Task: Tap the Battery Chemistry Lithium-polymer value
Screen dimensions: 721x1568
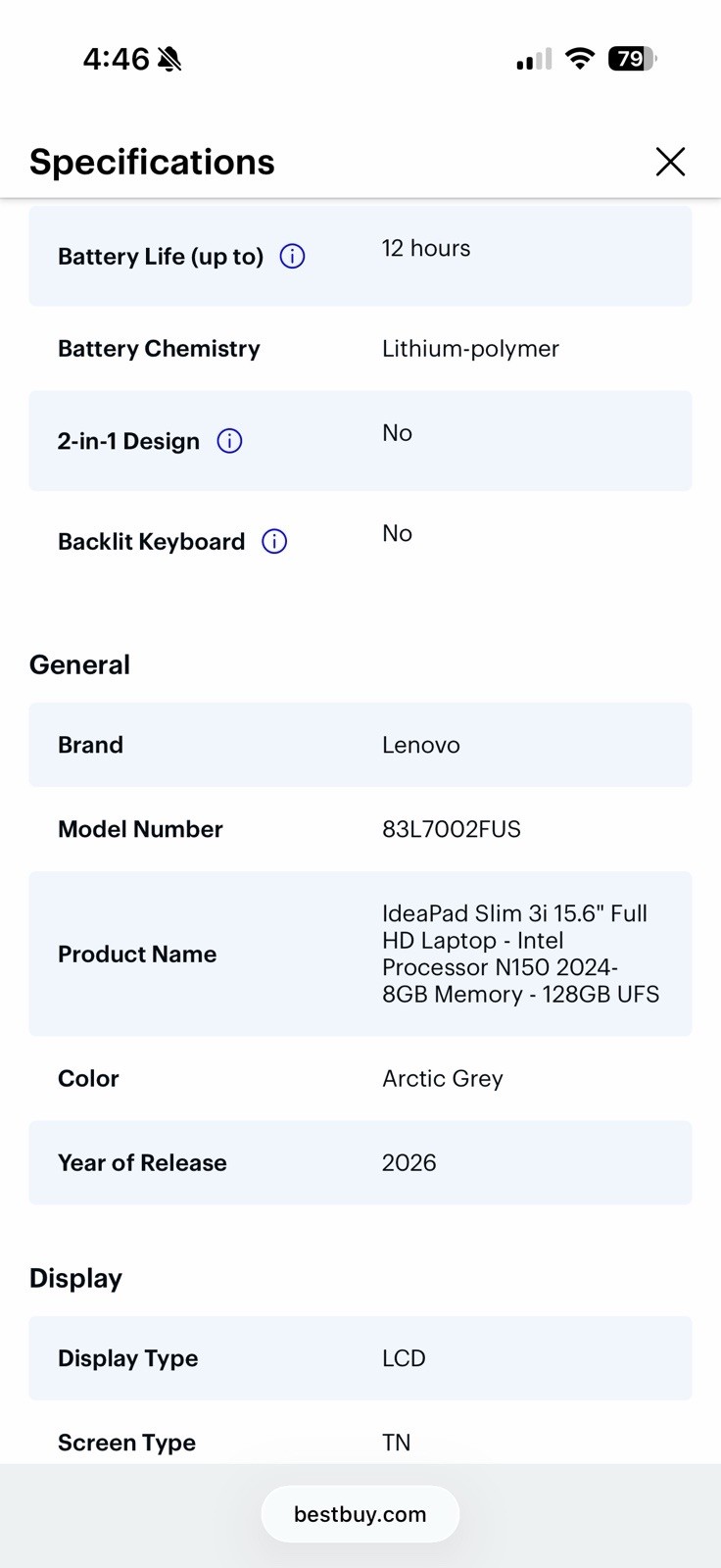Action: [470, 349]
